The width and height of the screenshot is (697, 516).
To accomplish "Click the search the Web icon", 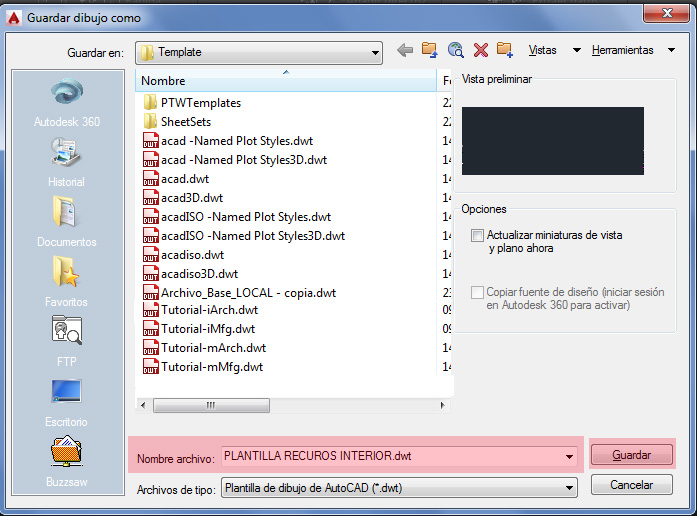I will click(456, 50).
